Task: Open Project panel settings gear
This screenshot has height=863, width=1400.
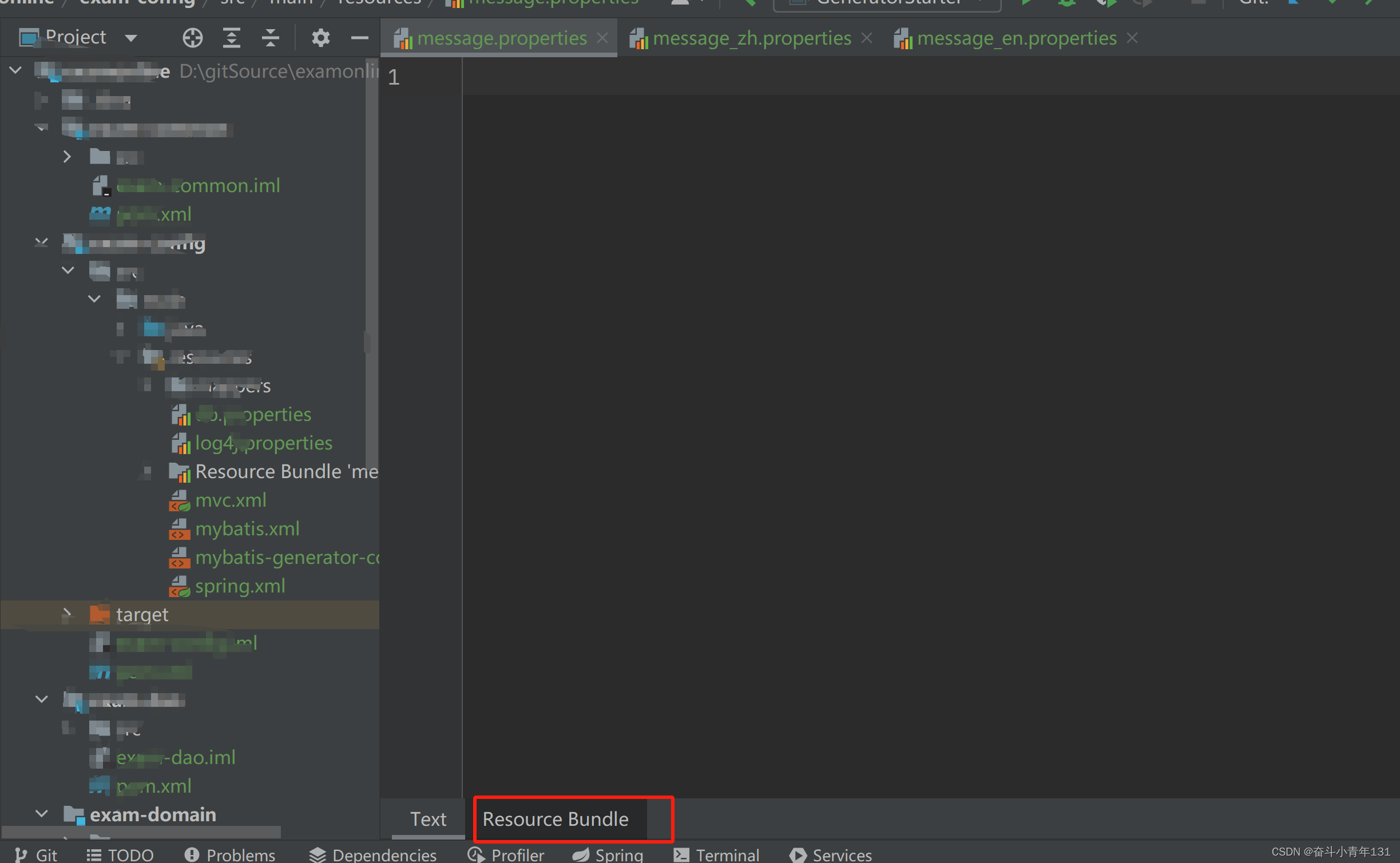Action: click(320, 38)
